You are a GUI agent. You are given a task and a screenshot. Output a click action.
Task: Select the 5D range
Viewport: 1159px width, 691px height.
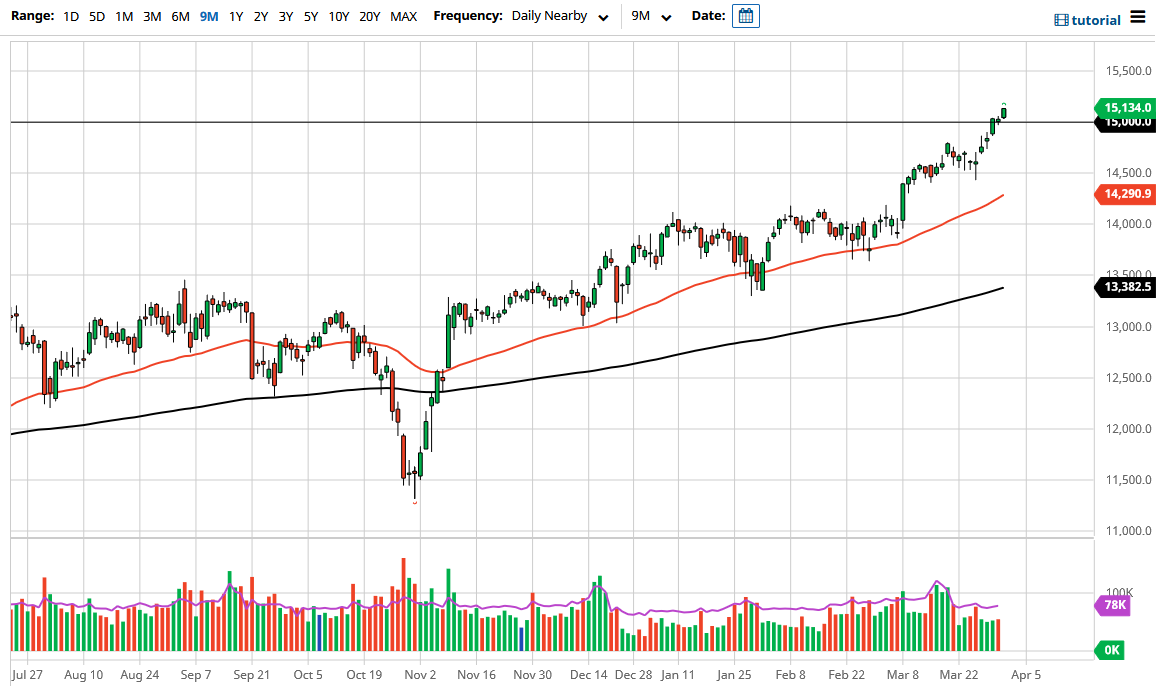pyautogui.click(x=97, y=16)
